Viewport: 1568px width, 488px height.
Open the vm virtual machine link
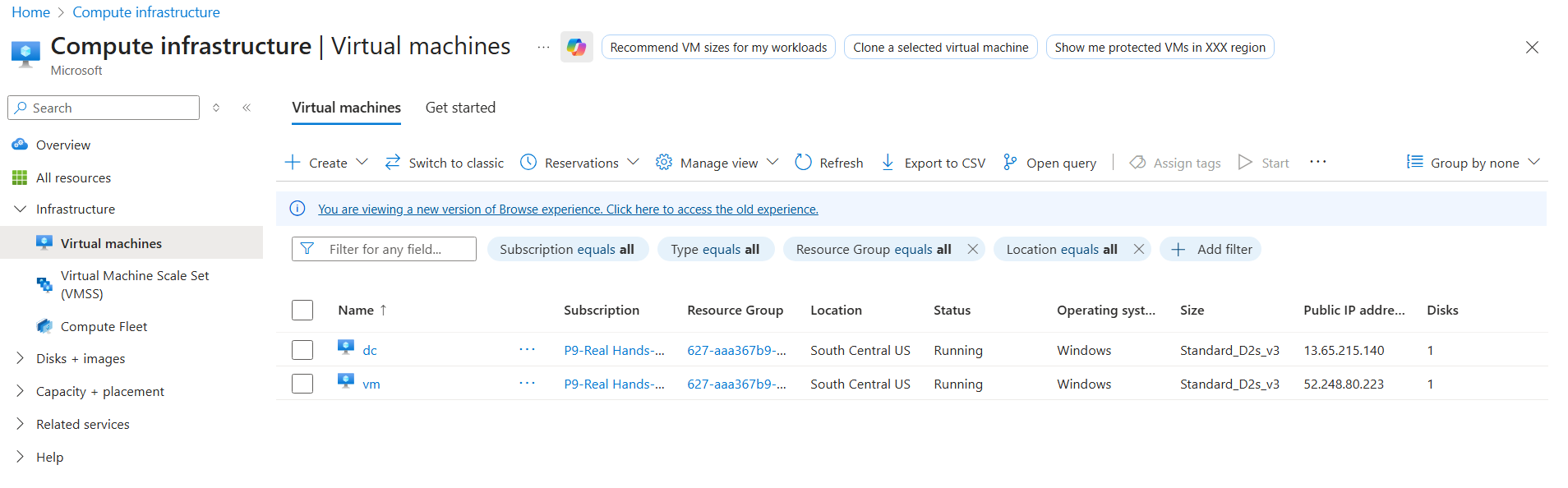[371, 384]
